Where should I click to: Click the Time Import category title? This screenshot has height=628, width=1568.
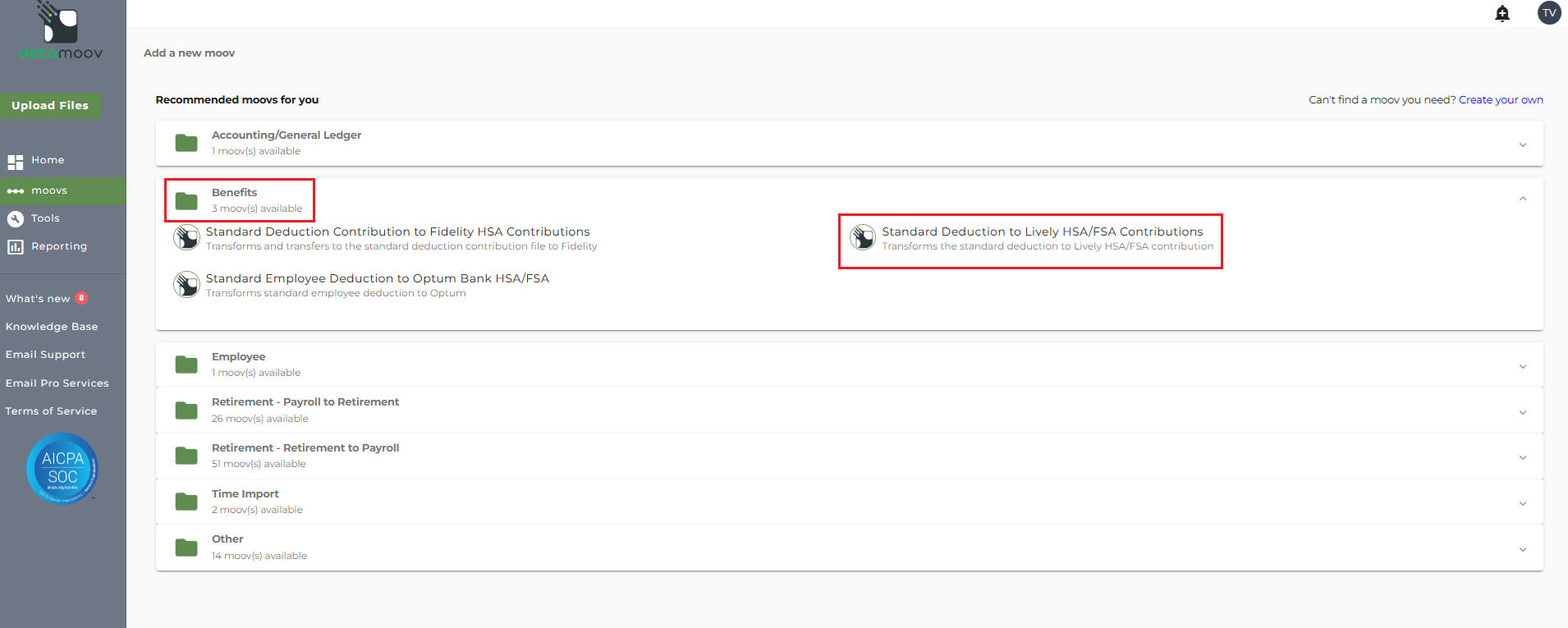click(x=245, y=494)
